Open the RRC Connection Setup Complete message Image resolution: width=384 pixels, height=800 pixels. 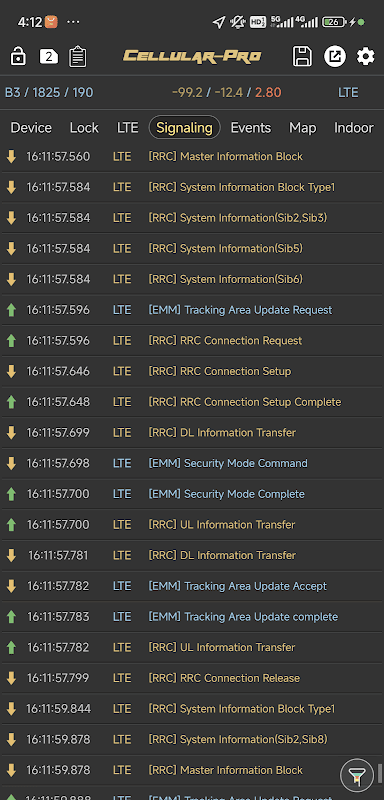point(192,402)
